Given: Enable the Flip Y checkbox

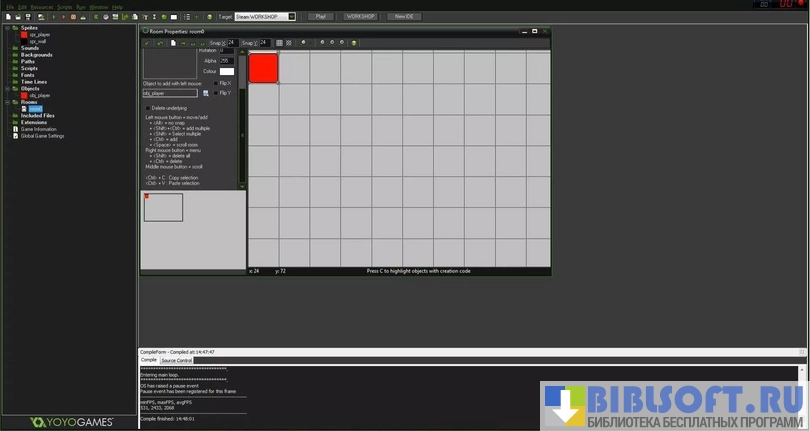Looking at the screenshot, I should [x=214, y=93].
